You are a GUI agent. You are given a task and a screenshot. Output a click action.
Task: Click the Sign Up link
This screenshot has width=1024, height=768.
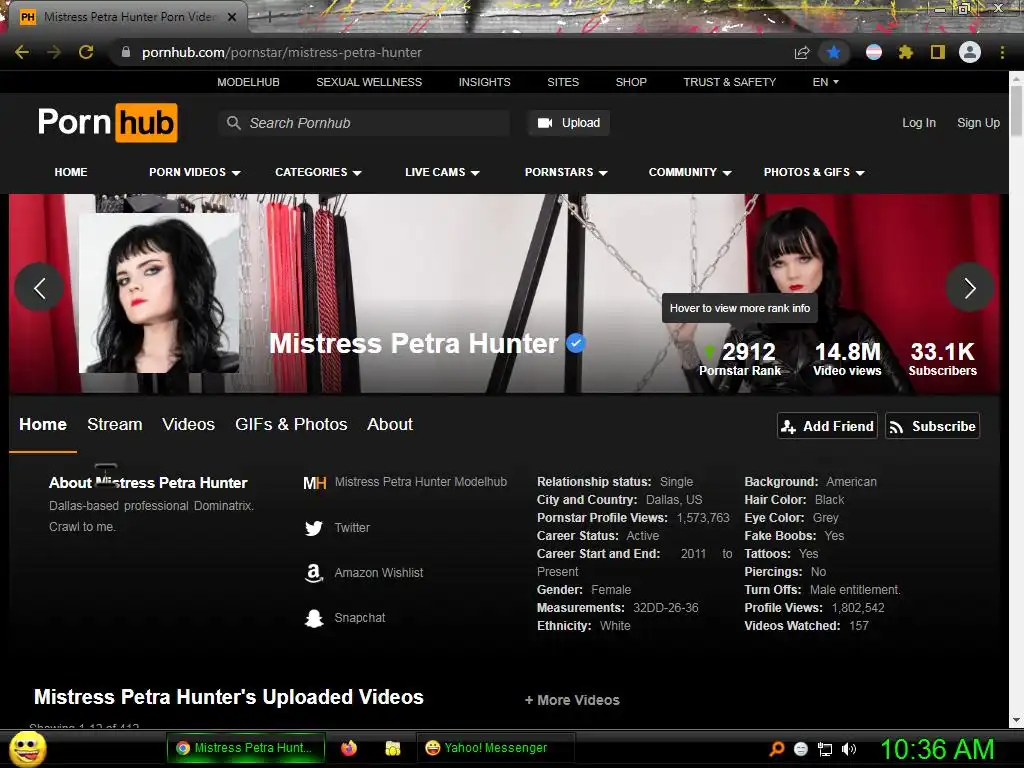(978, 123)
